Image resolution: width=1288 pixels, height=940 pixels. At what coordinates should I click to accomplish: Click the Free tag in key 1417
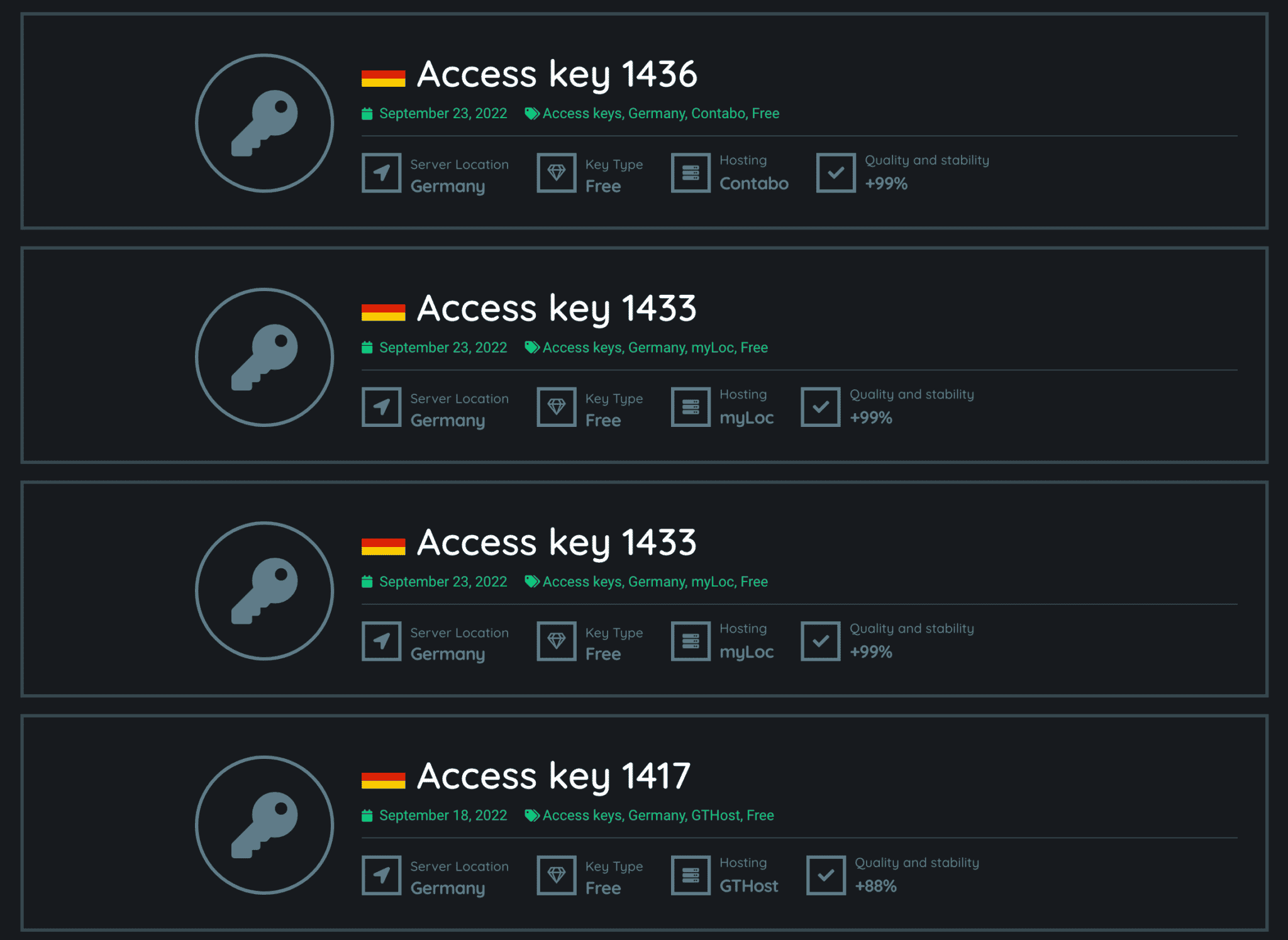(x=760, y=815)
